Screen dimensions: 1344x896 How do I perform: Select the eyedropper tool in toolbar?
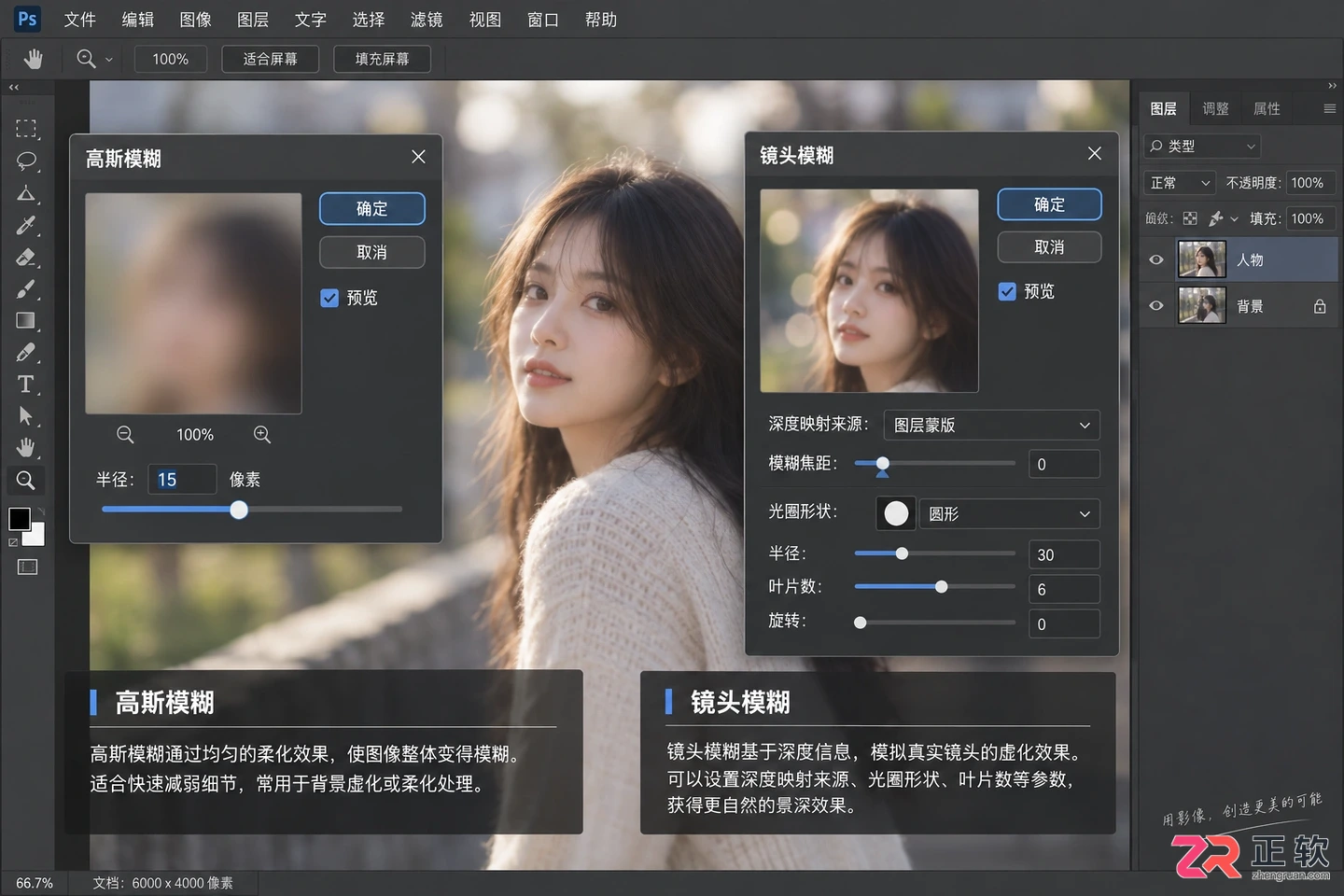(26, 225)
